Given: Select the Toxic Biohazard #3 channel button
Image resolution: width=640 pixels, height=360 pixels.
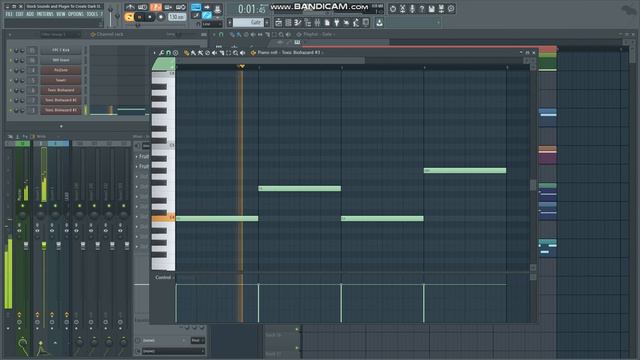Looking at the screenshot, I should click(x=60, y=110).
